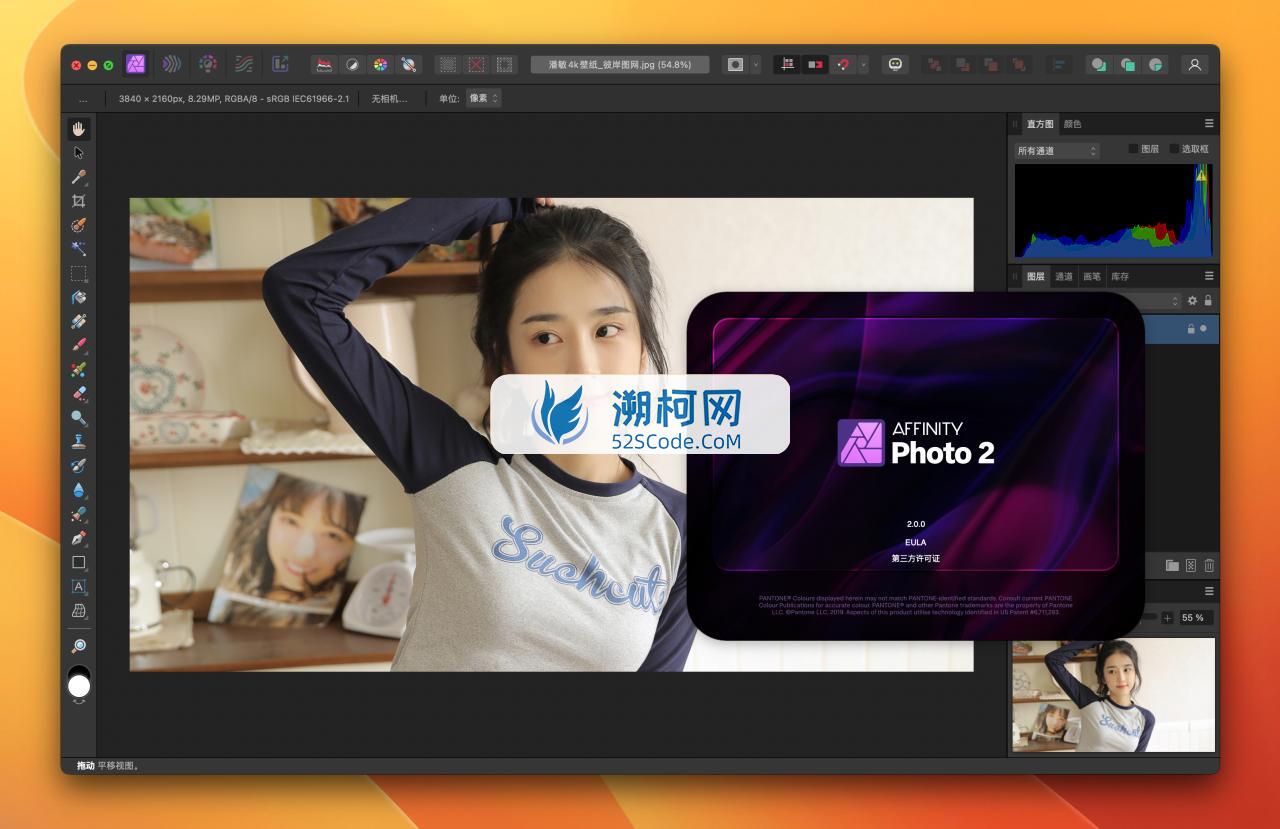Click the EULA link in splash
1280x829 pixels.
click(915, 542)
